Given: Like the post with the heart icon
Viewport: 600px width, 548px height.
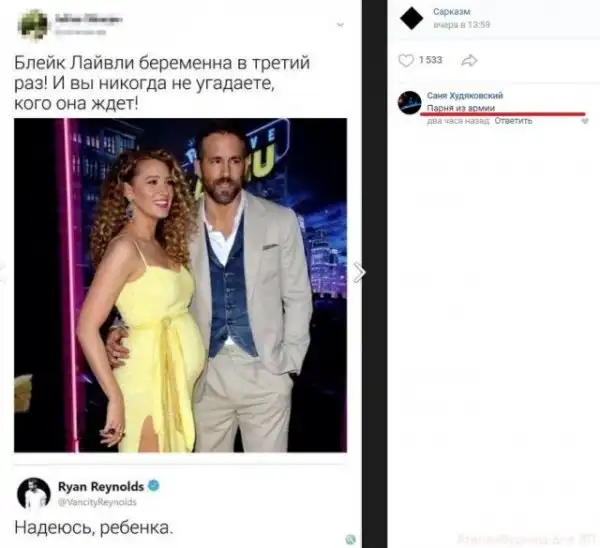Looking at the screenshot, I should tap(405, 61).
